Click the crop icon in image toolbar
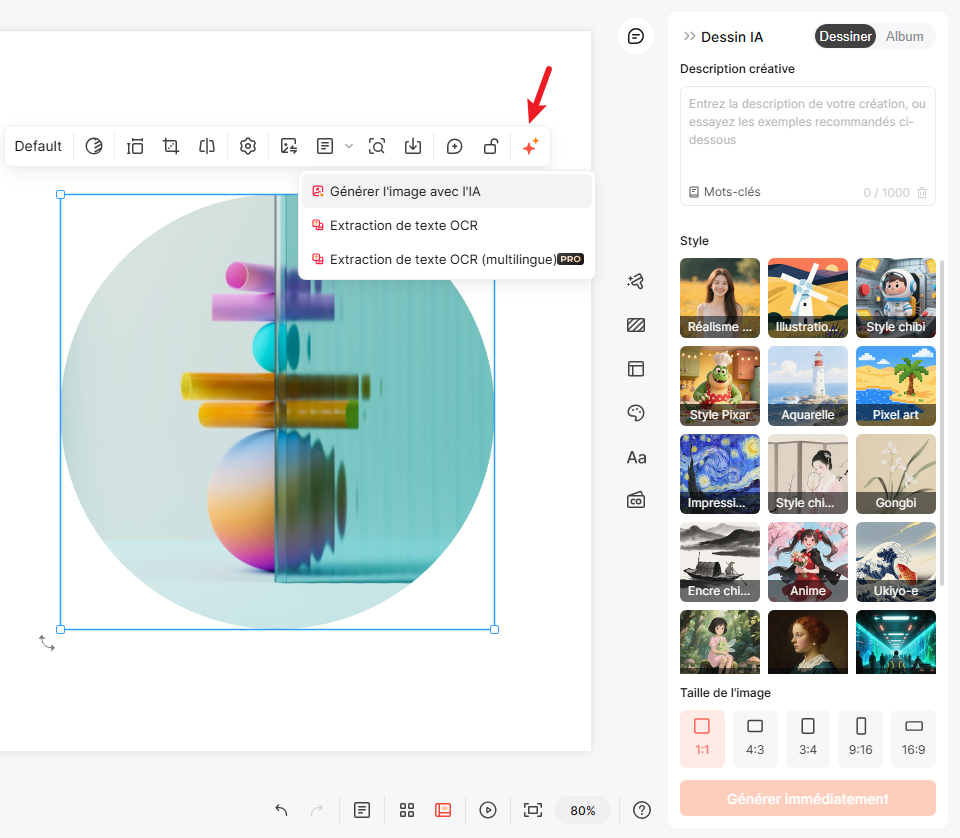 pyautogui.click(x=171, y=146)
